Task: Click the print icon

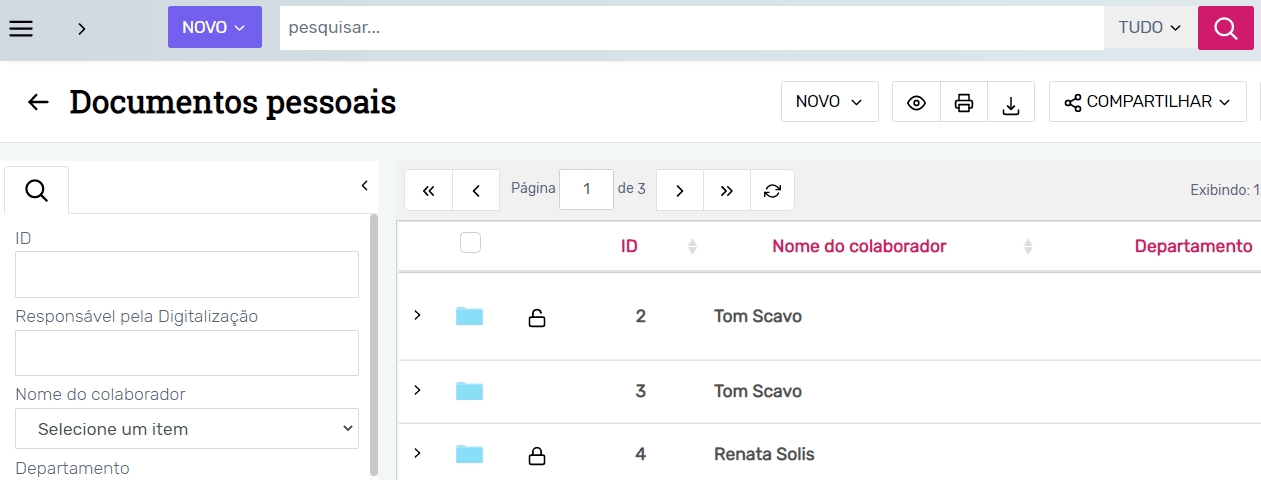Action: tap(963, 103)
